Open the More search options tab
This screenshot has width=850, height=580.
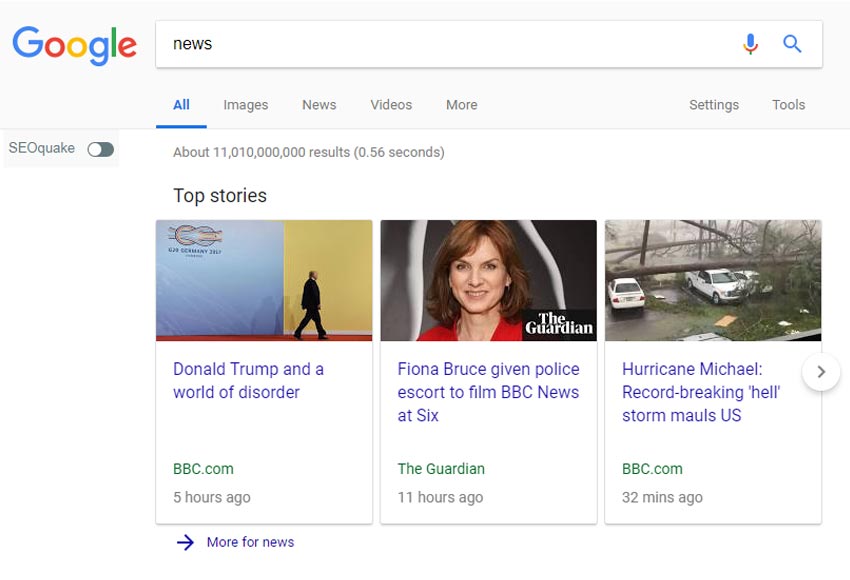[462, 105]
